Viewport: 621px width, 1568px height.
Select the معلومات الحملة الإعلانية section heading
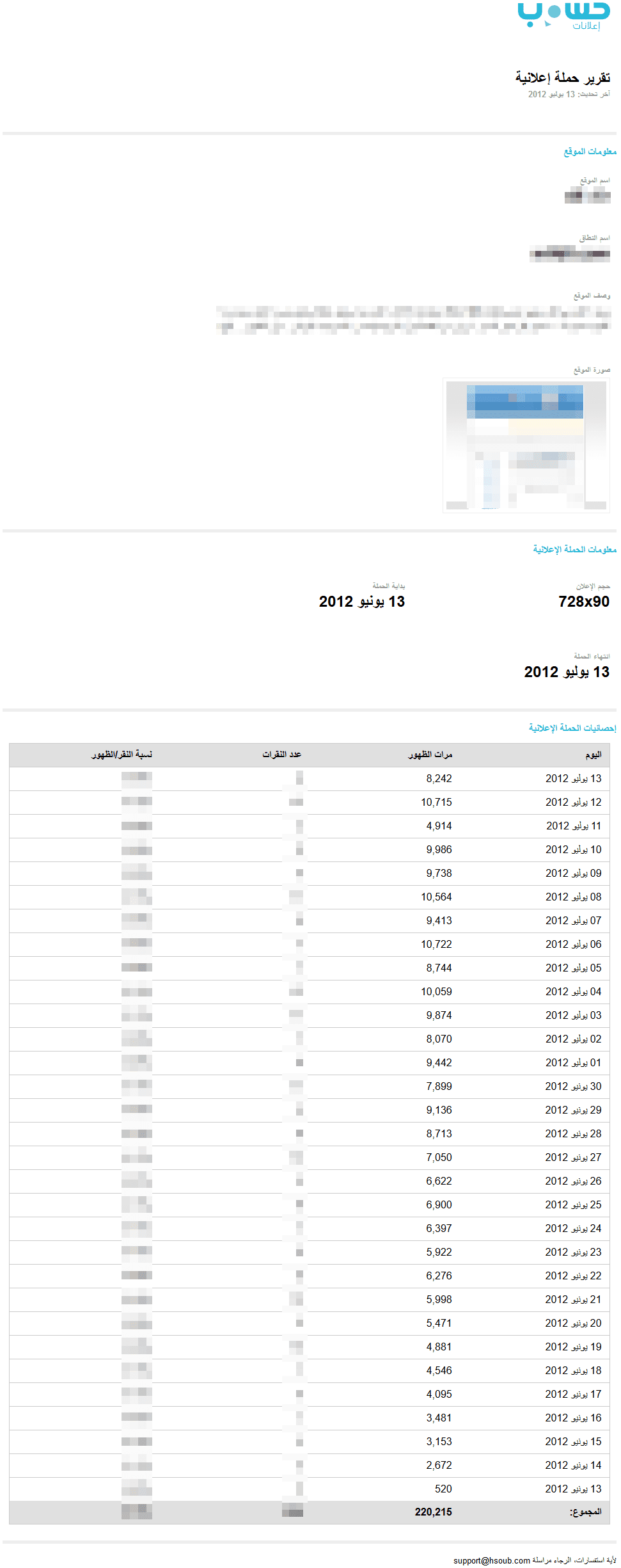click(574, 549)
